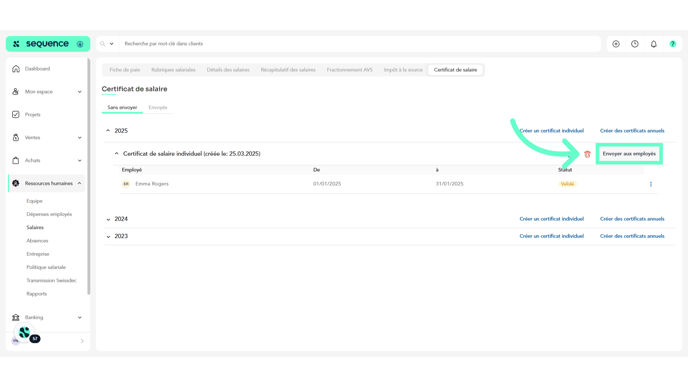Screen dimensions: 688x387
Task: Open the notifications bell icon
Action: click(654, 44)
